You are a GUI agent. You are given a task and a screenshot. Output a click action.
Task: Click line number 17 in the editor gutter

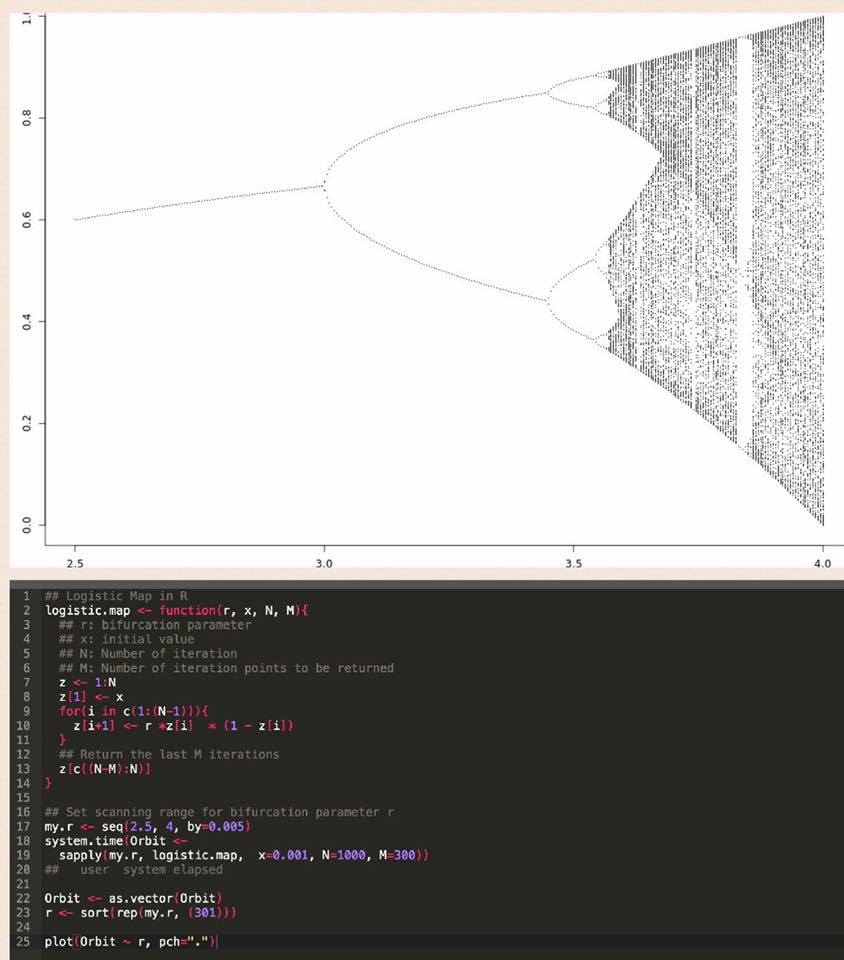pyautogui.click(x=28, y=827)
